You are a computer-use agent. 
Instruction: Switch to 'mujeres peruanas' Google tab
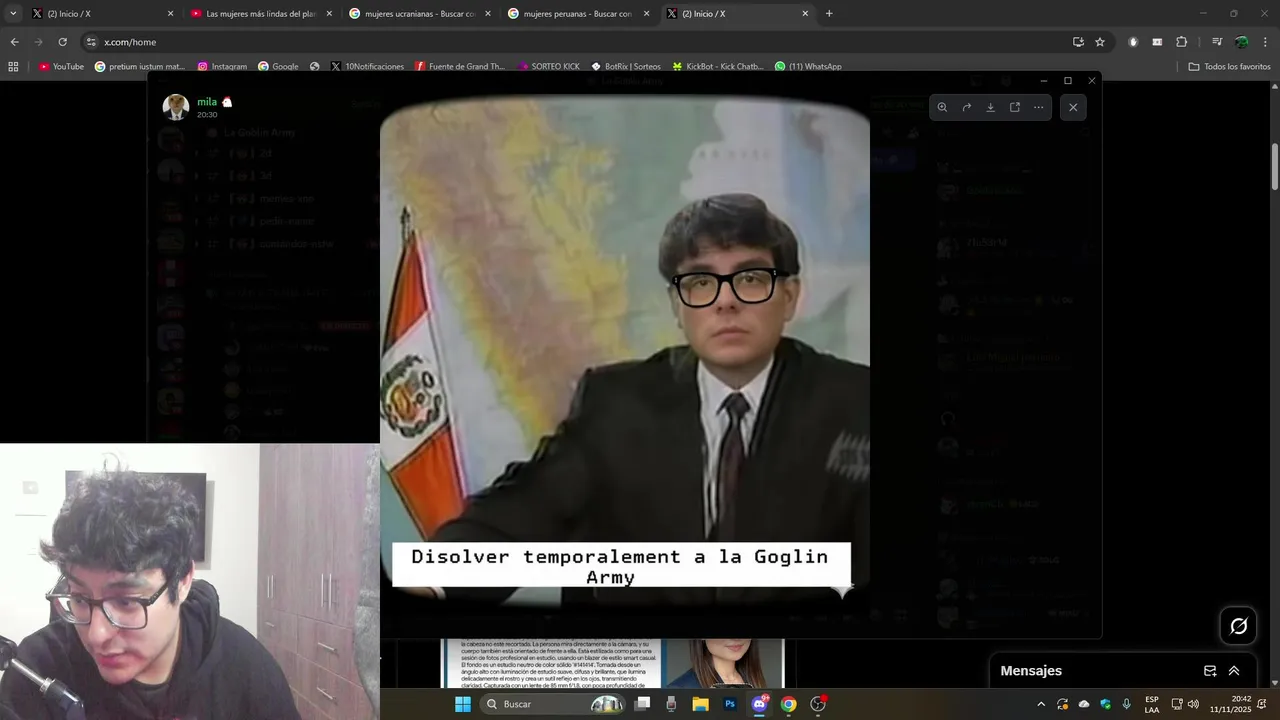pyautogui.click(x=577, y=14)
